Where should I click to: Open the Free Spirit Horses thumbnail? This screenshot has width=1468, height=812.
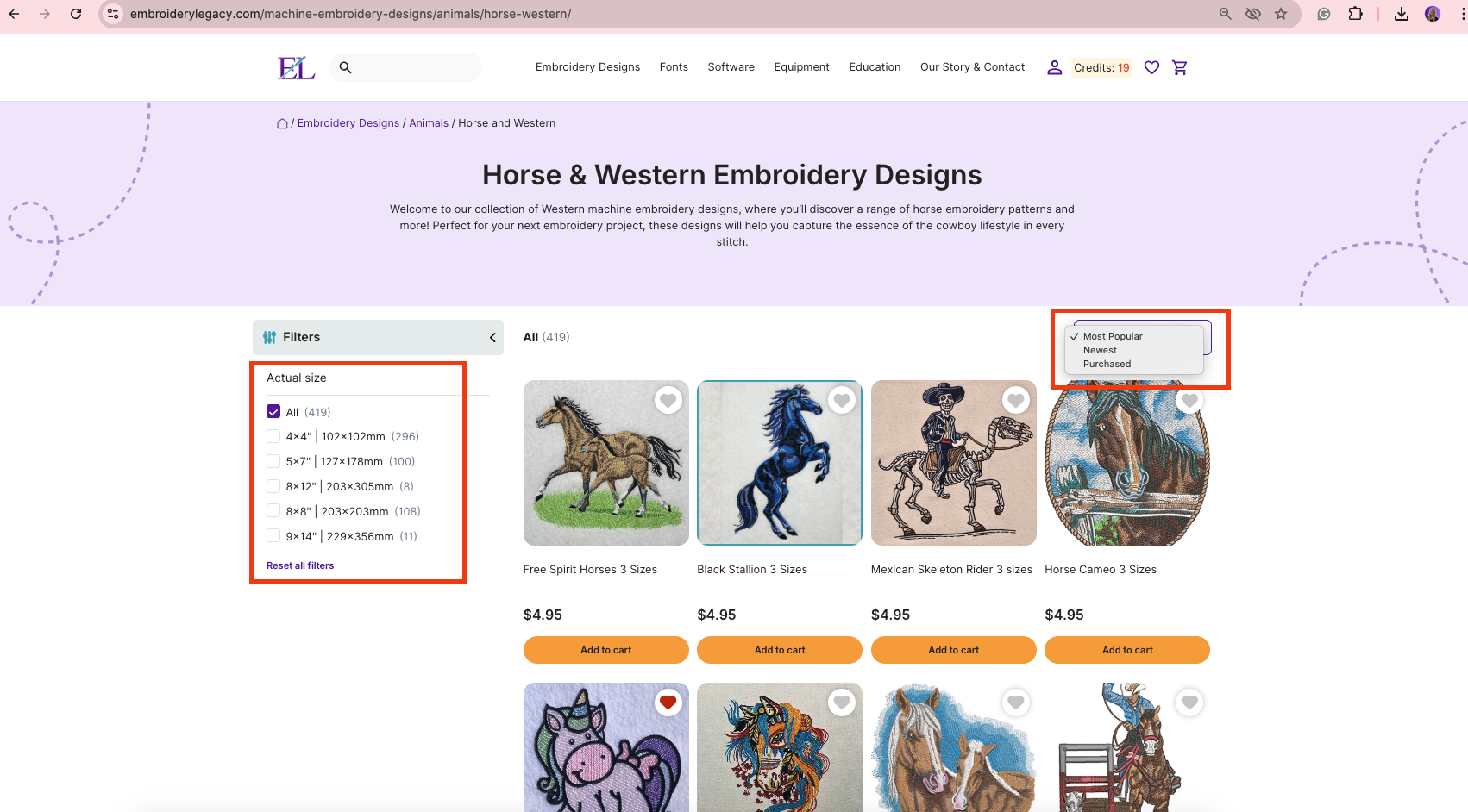[605, 463]
